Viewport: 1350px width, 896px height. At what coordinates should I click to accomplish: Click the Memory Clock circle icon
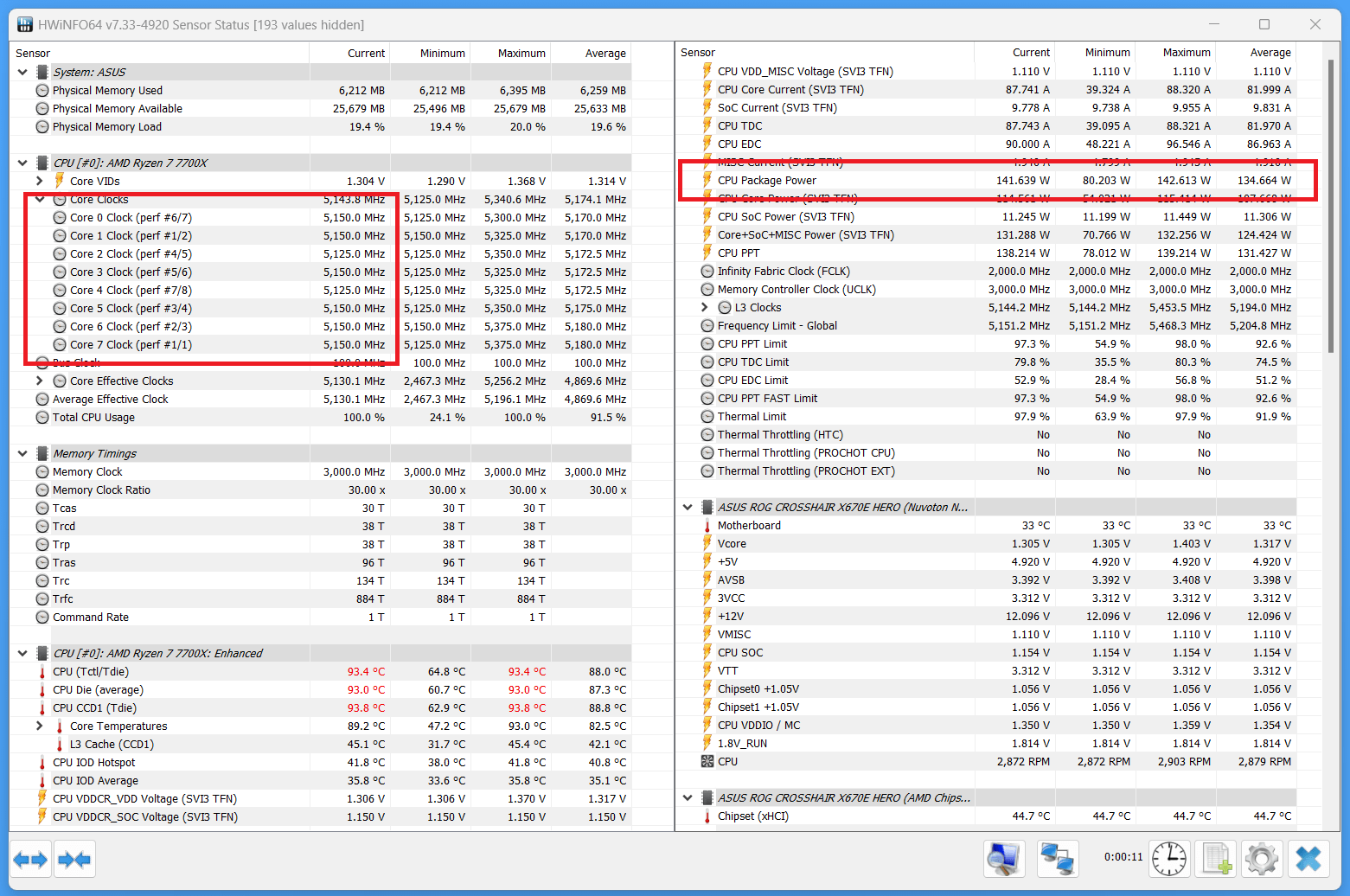tap(42, 472)
